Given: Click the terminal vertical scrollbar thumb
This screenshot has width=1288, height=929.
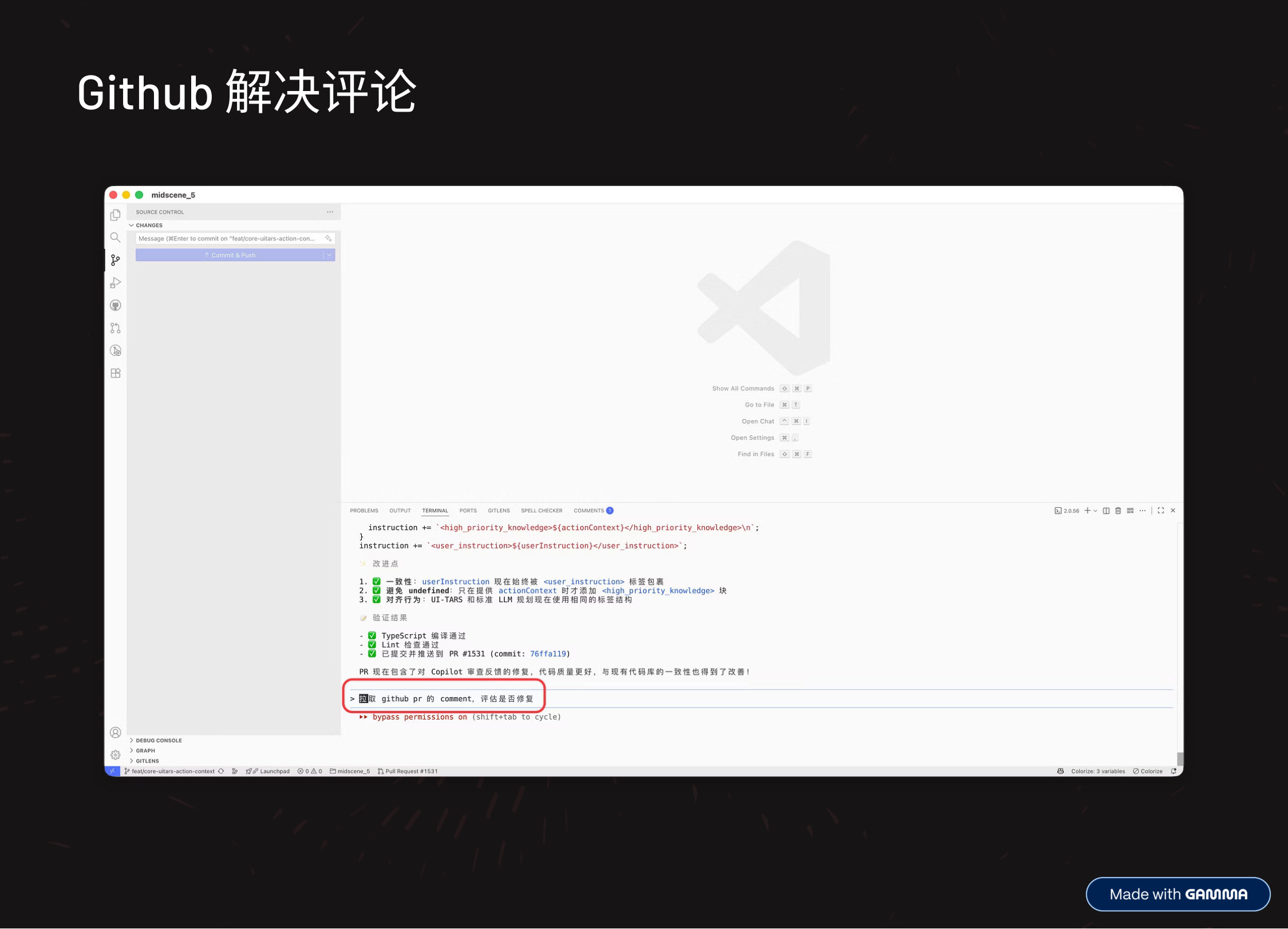Looking at the screenshot, I should coord(1180,759).
